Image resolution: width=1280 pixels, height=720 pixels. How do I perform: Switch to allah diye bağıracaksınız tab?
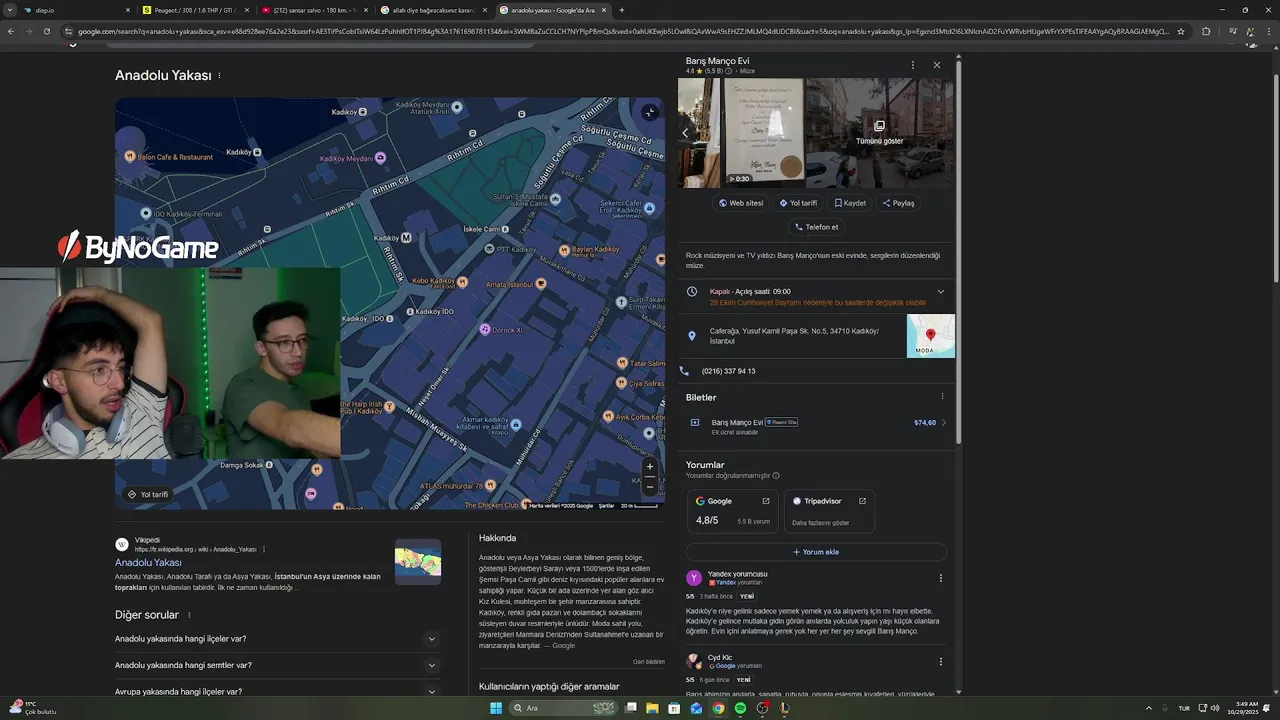click(x=434, y=10)
